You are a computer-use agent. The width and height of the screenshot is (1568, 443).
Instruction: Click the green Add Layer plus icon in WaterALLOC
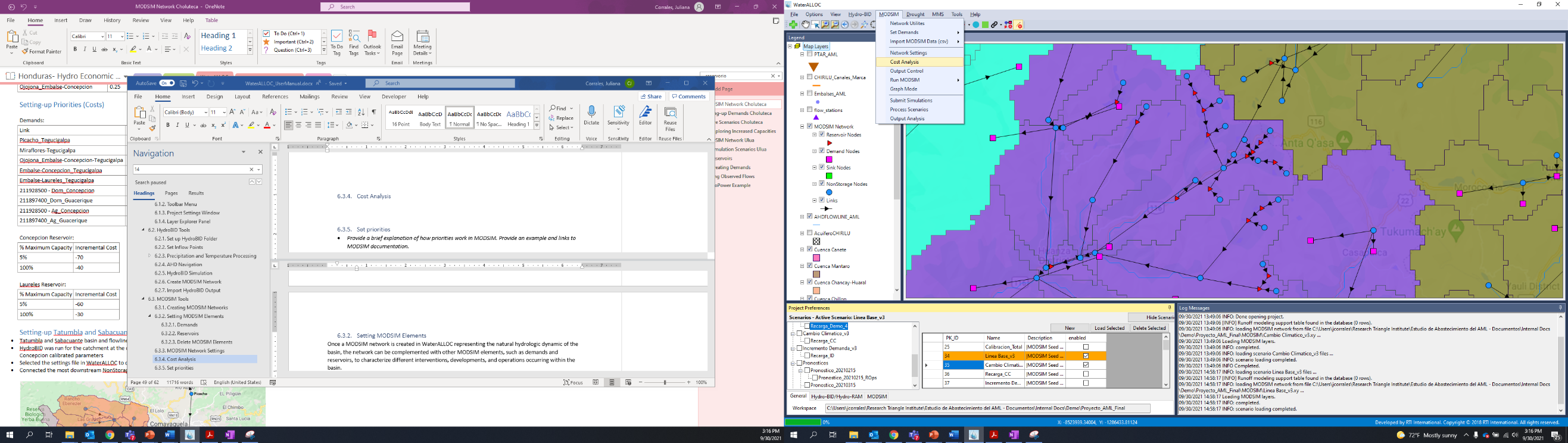[x=793, y=25]
